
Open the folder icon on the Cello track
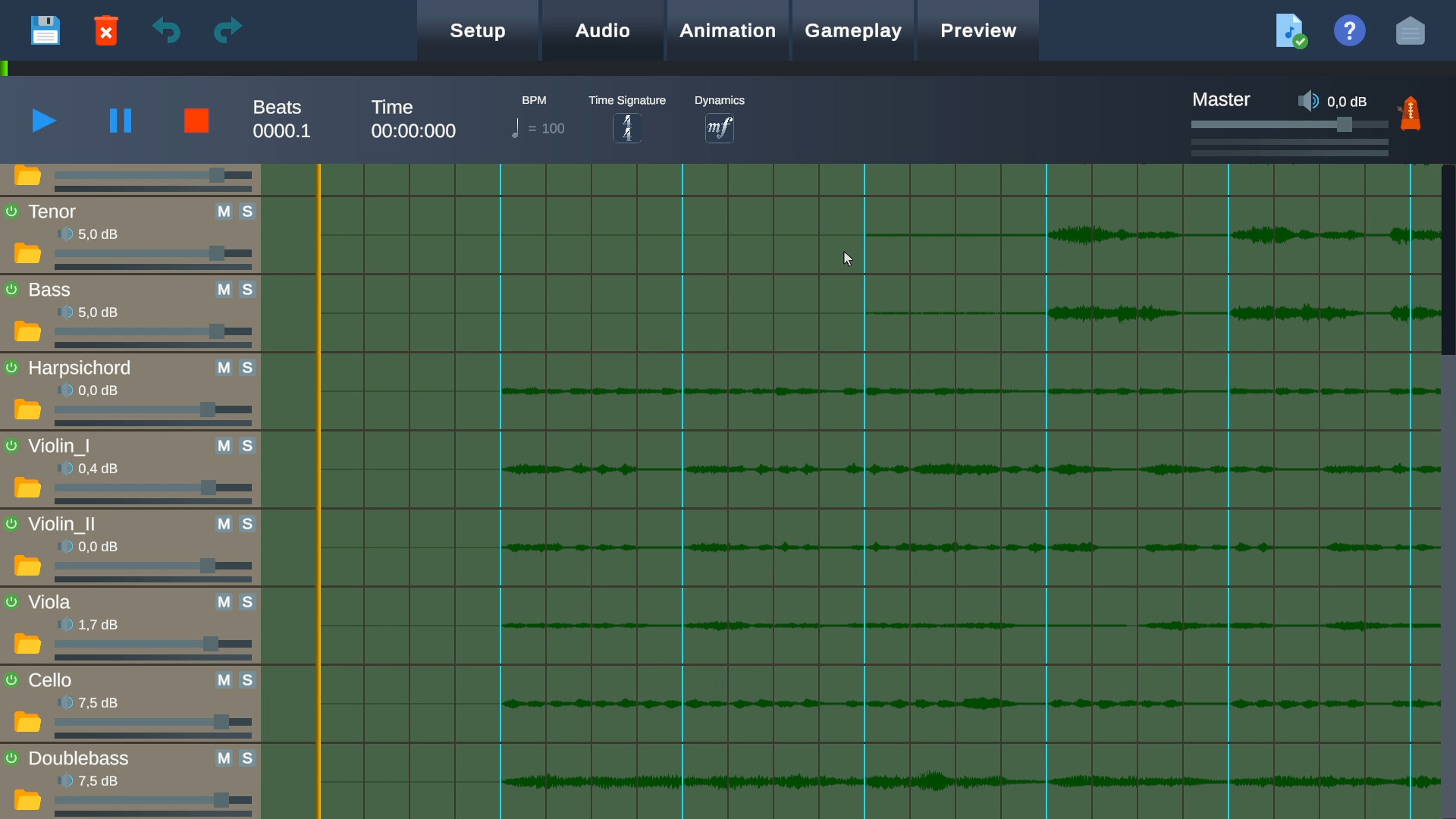point(27,720)
